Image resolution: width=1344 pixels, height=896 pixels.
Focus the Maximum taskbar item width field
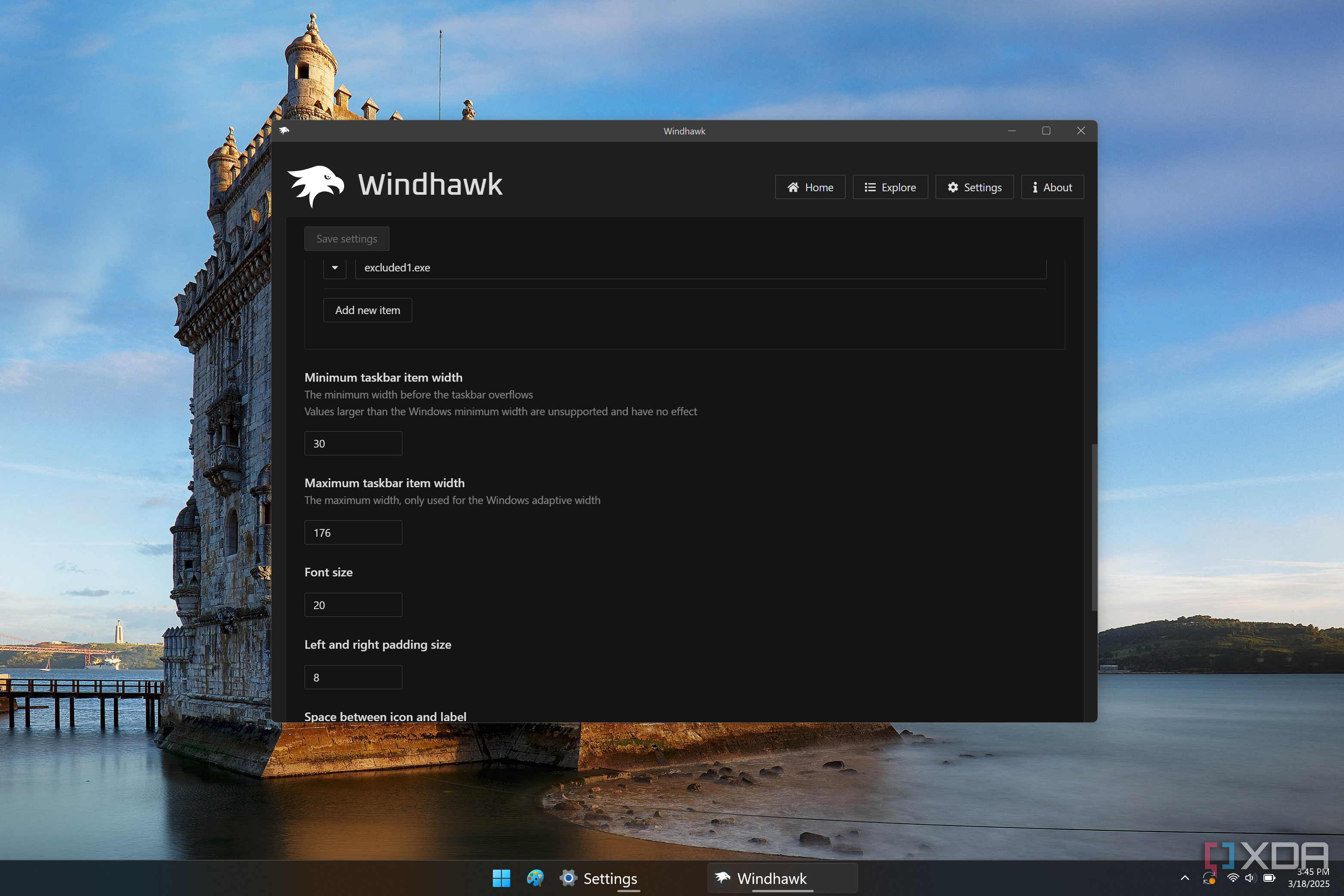[353, 532]
